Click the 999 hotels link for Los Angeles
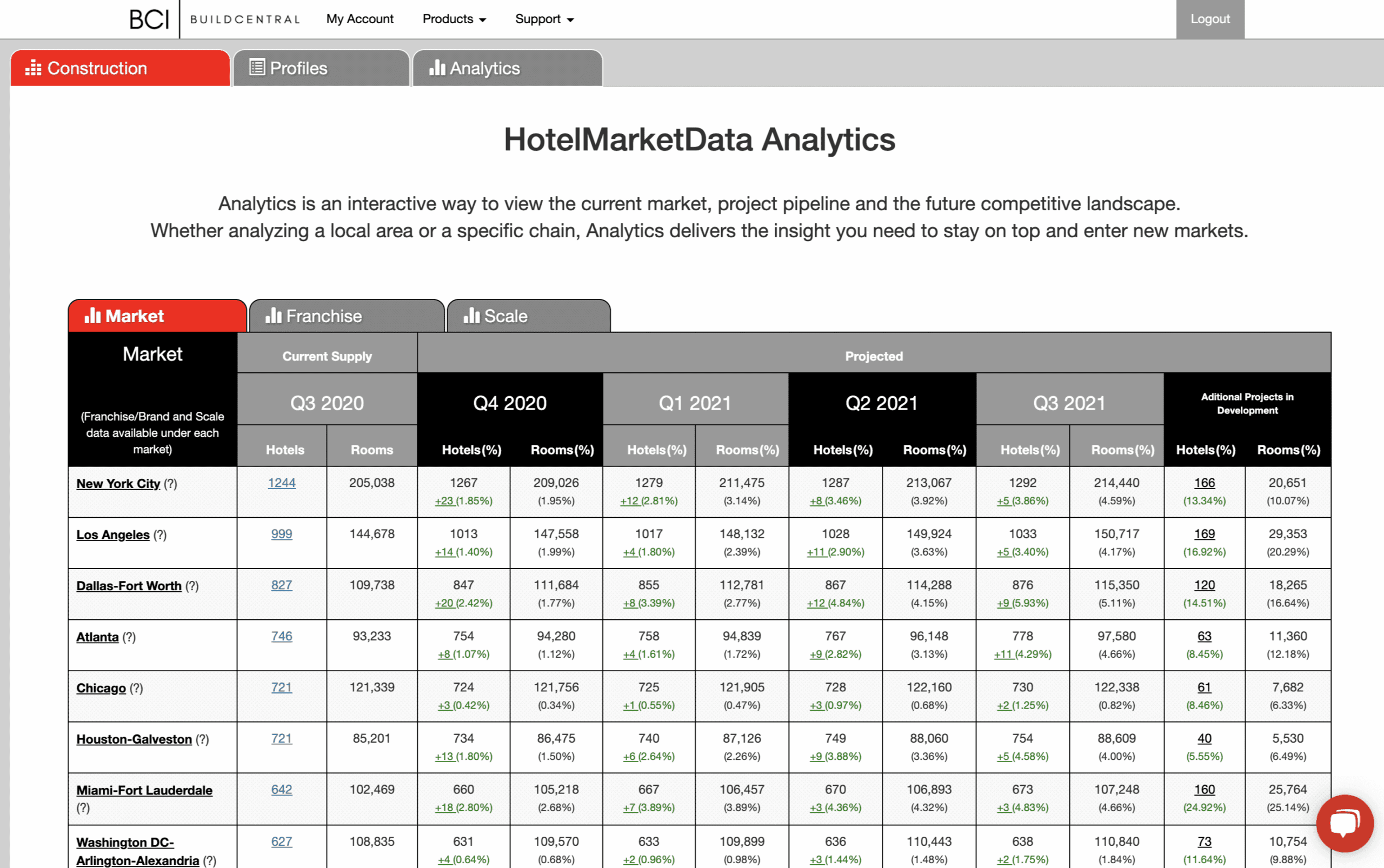The width and height of the screenshot is (1384, 868). [x=281, y=534]
